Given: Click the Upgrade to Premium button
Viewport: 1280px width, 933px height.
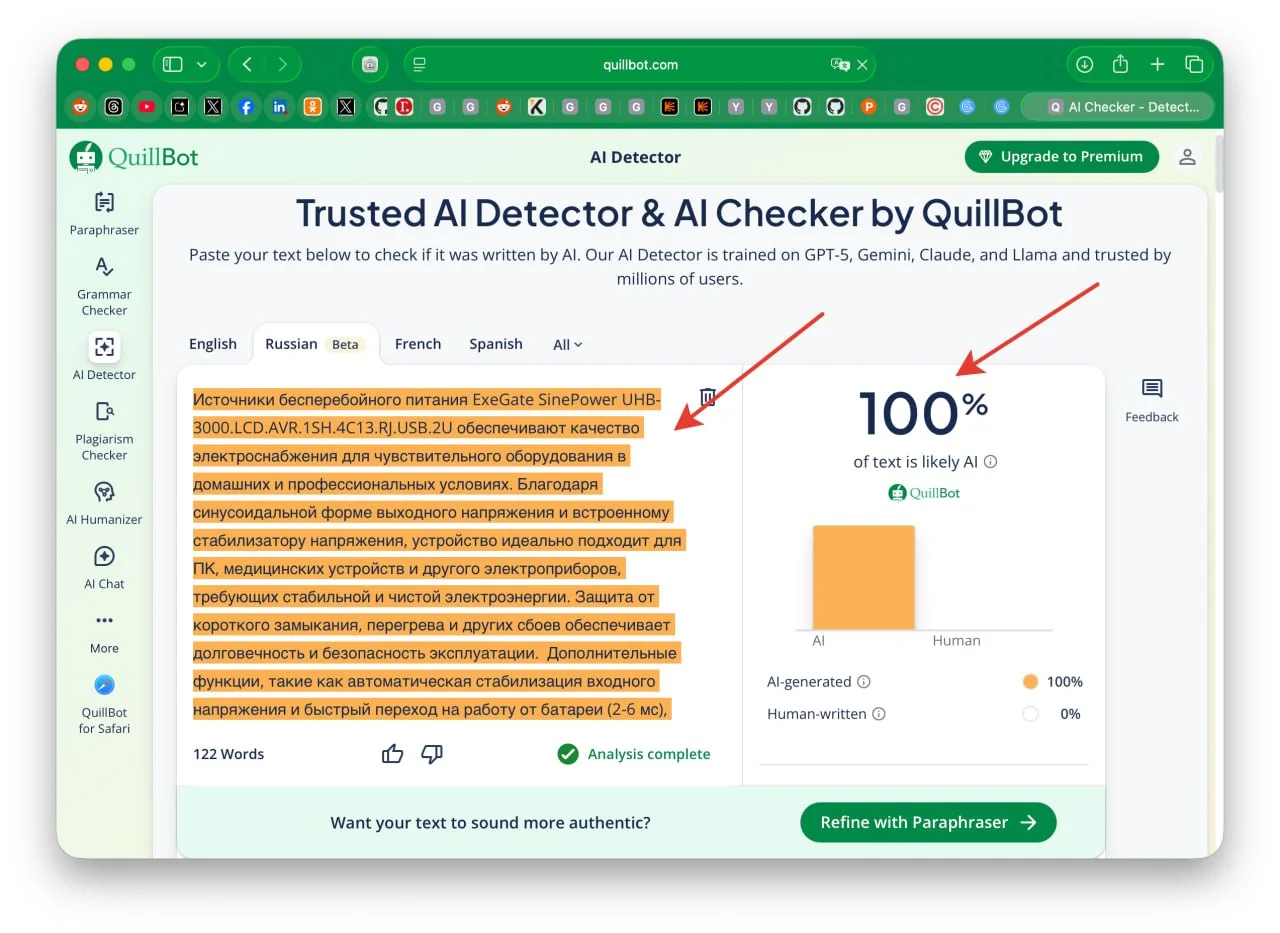Looking at the screenshot, I should coord(1061,157).
